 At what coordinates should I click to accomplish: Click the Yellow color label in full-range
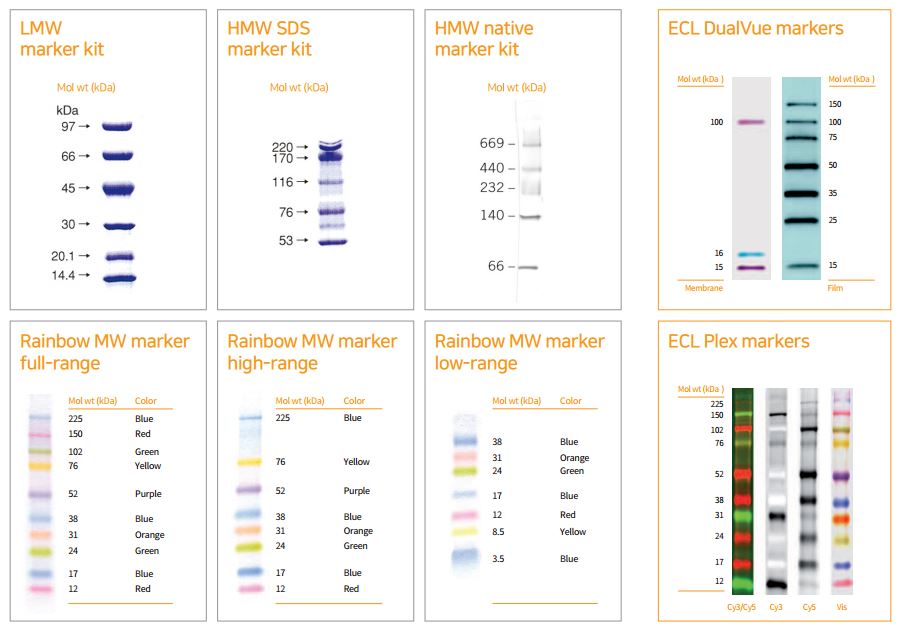[x=148, y=466]
